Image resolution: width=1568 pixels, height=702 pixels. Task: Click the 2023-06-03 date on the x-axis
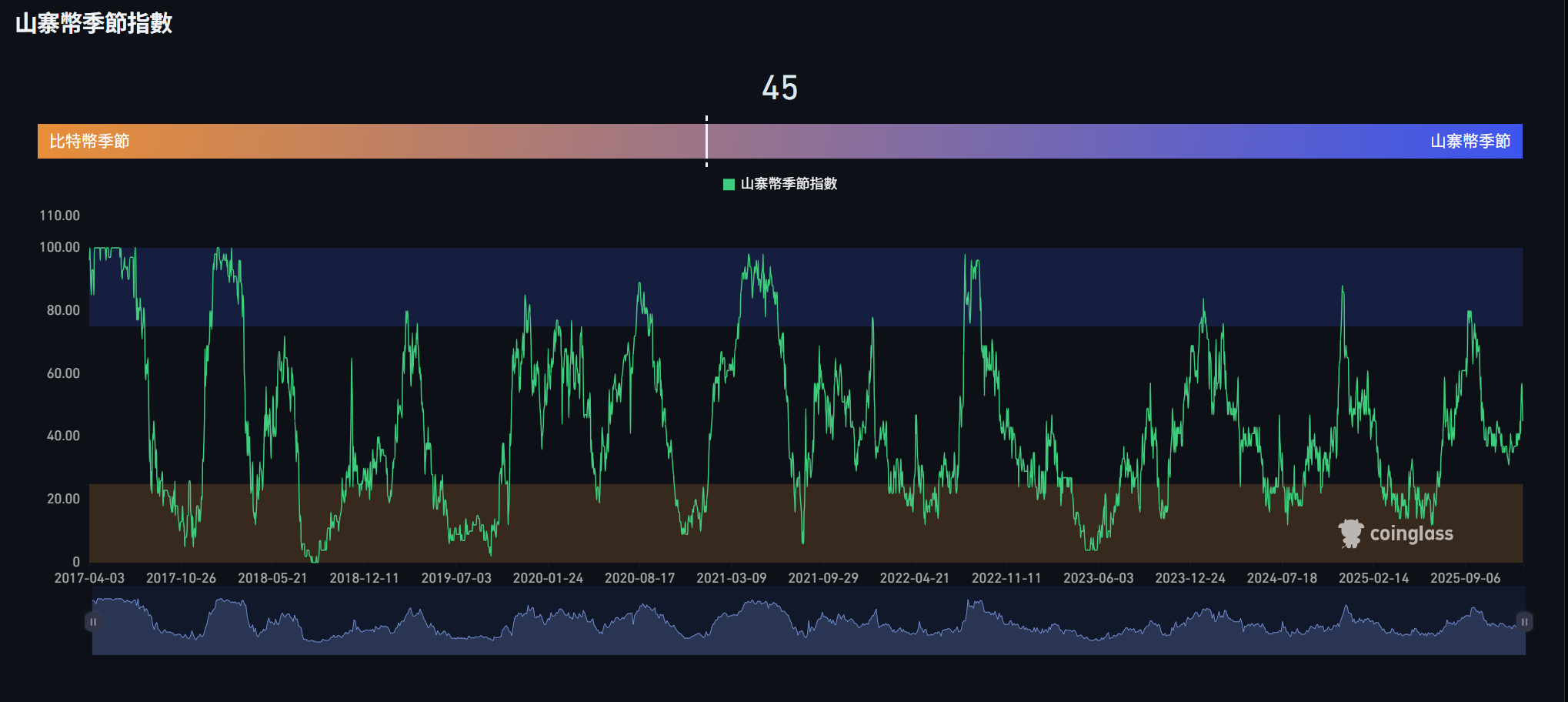[1098, 578]
